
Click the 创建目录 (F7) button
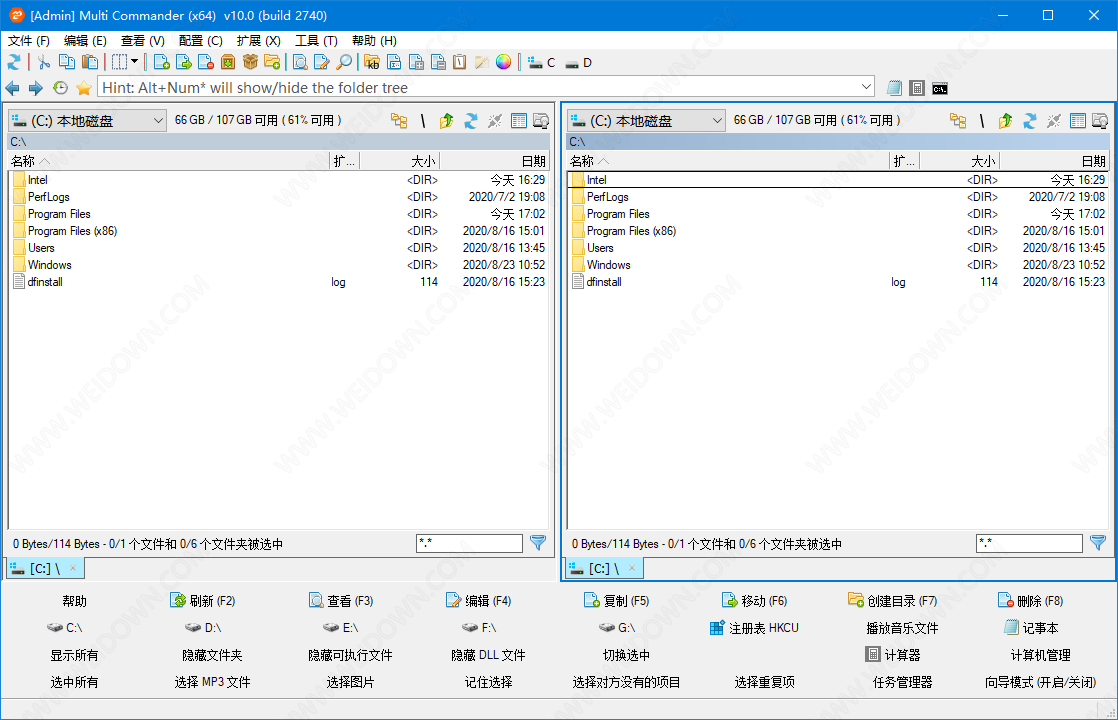[893, 601]
